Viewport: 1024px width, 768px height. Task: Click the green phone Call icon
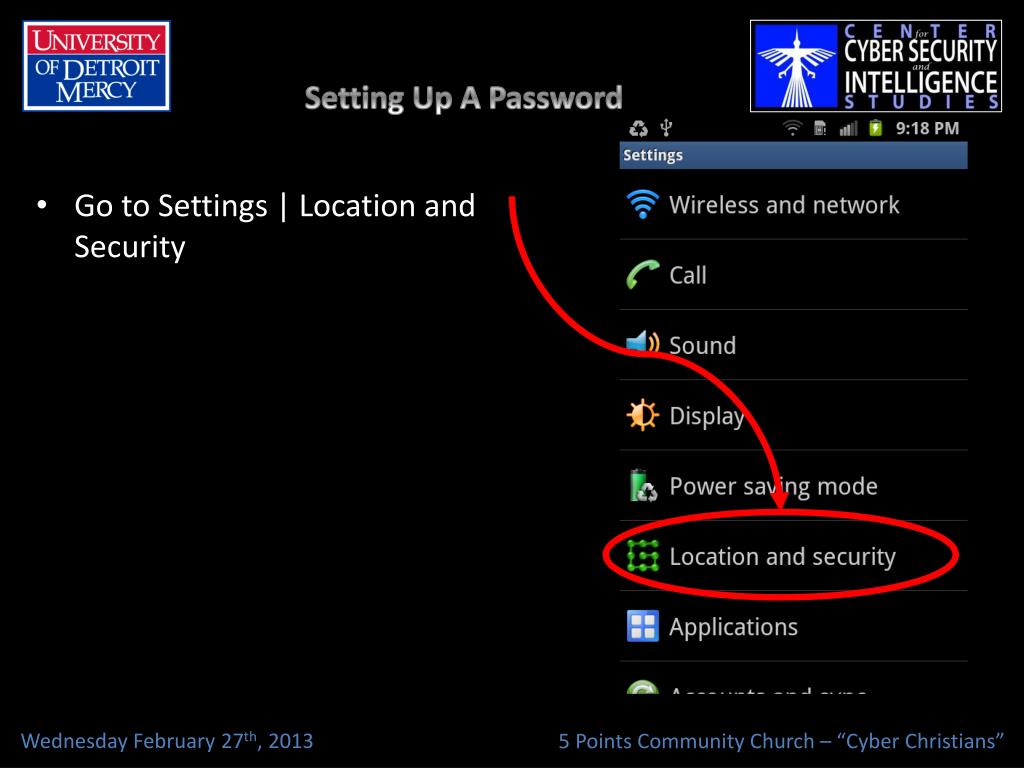click(x=643, y=275)
